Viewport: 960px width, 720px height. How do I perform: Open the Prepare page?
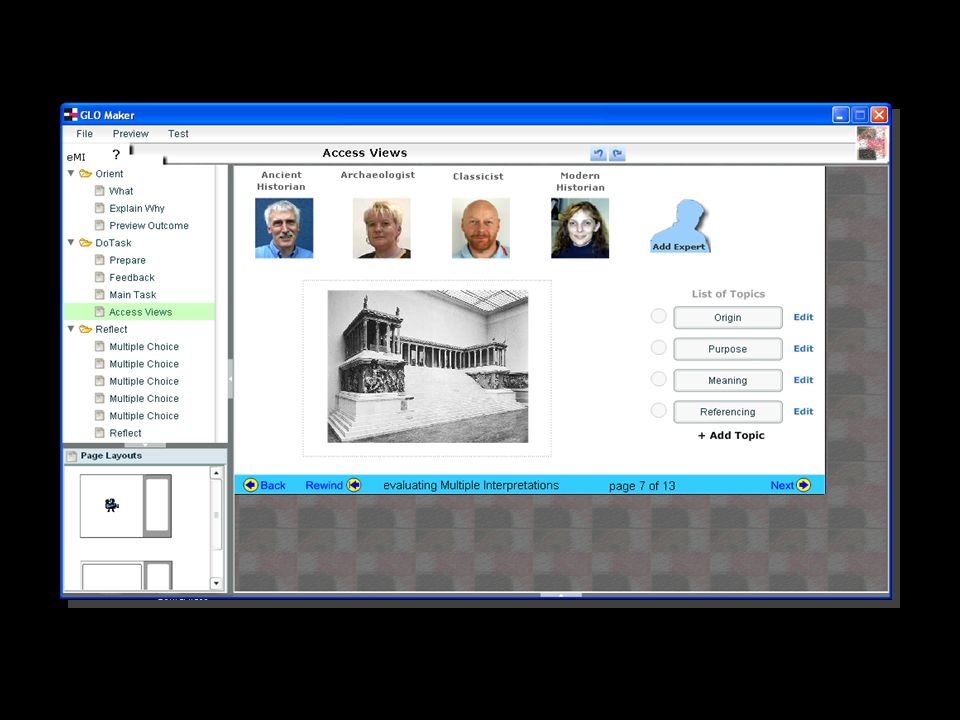click(127, 260)
